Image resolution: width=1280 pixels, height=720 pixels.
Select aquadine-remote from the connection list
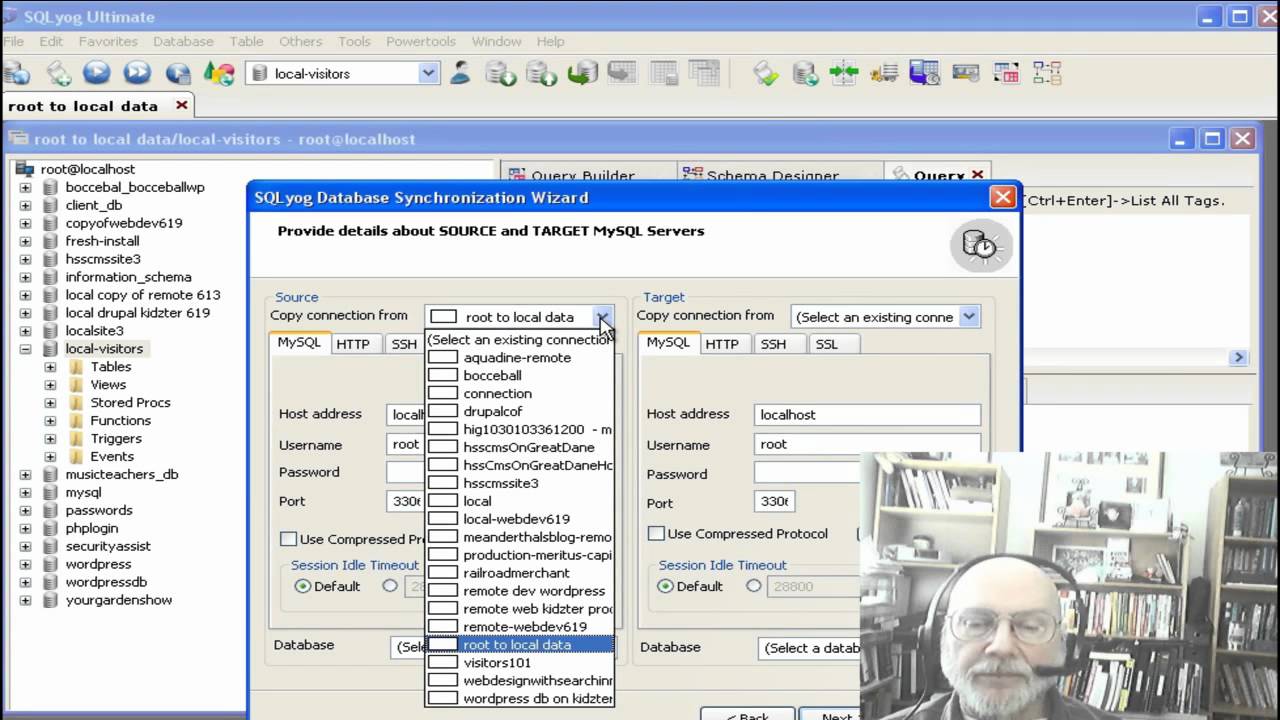tap(519, 357)
